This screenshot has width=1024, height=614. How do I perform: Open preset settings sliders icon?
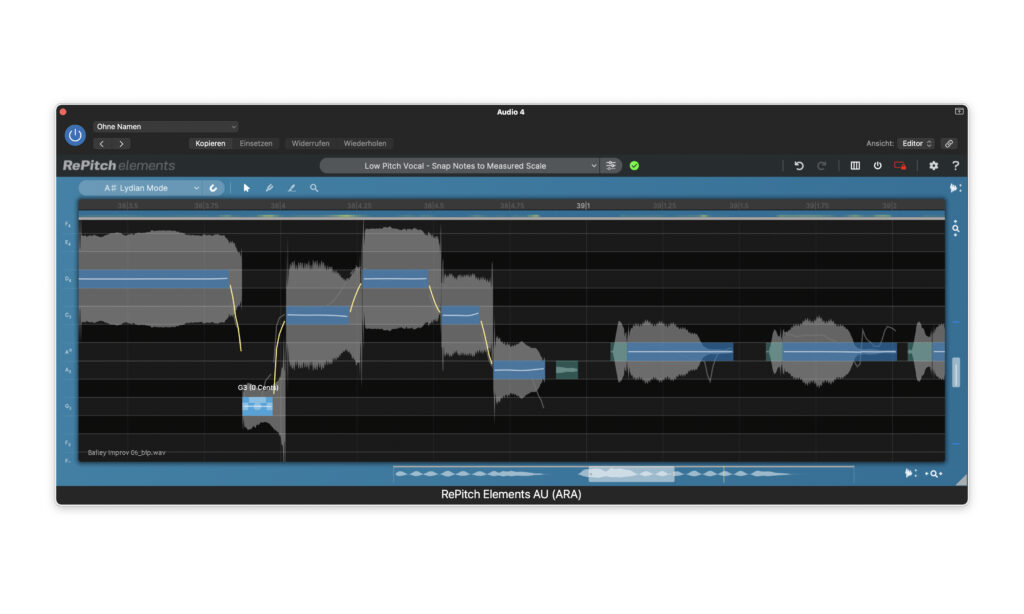pos(611,166)
